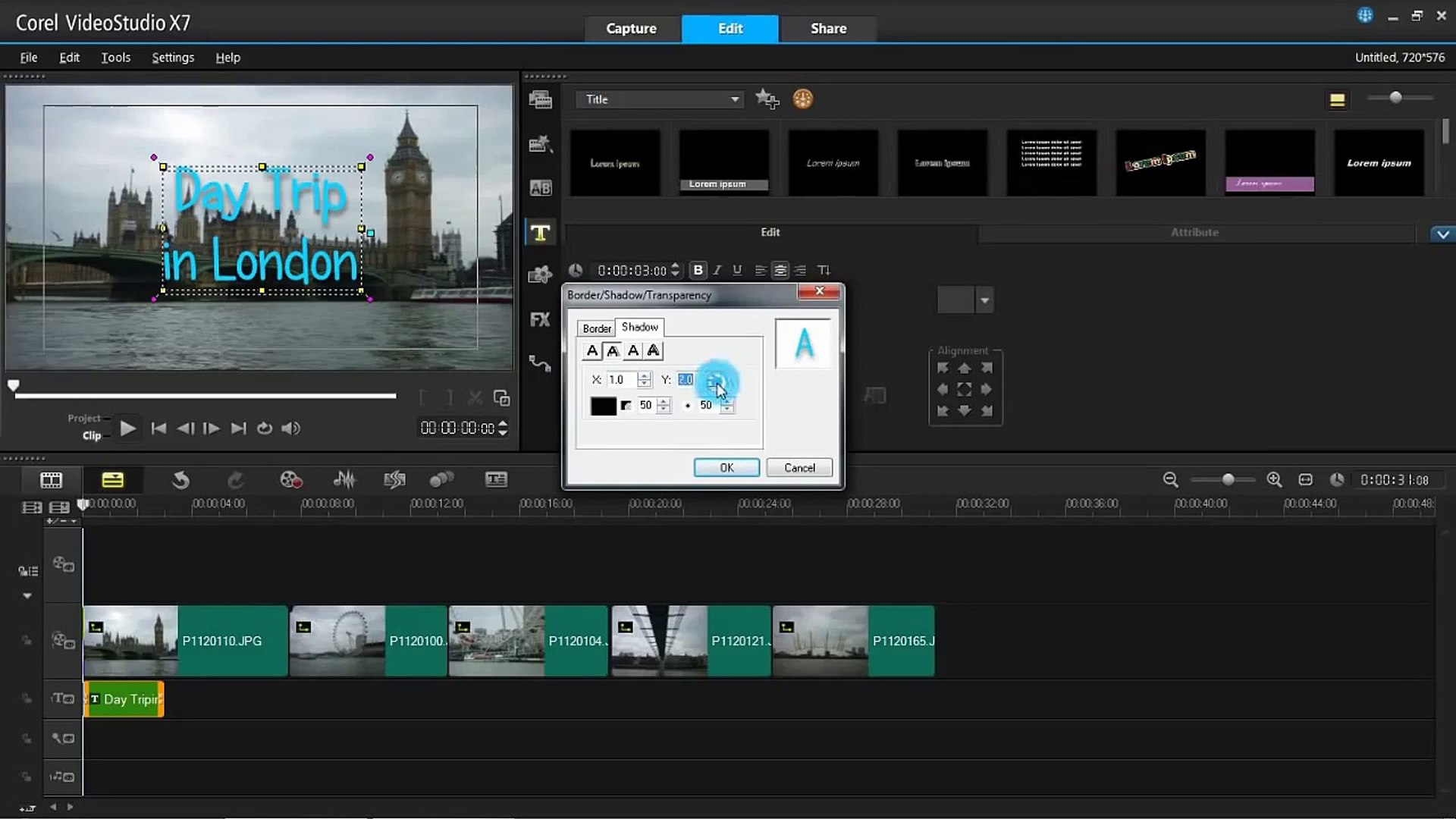The height and width of the screenshot is (819, 1456).
Task: Open the Title category dropdown
Action: [660, 99]
